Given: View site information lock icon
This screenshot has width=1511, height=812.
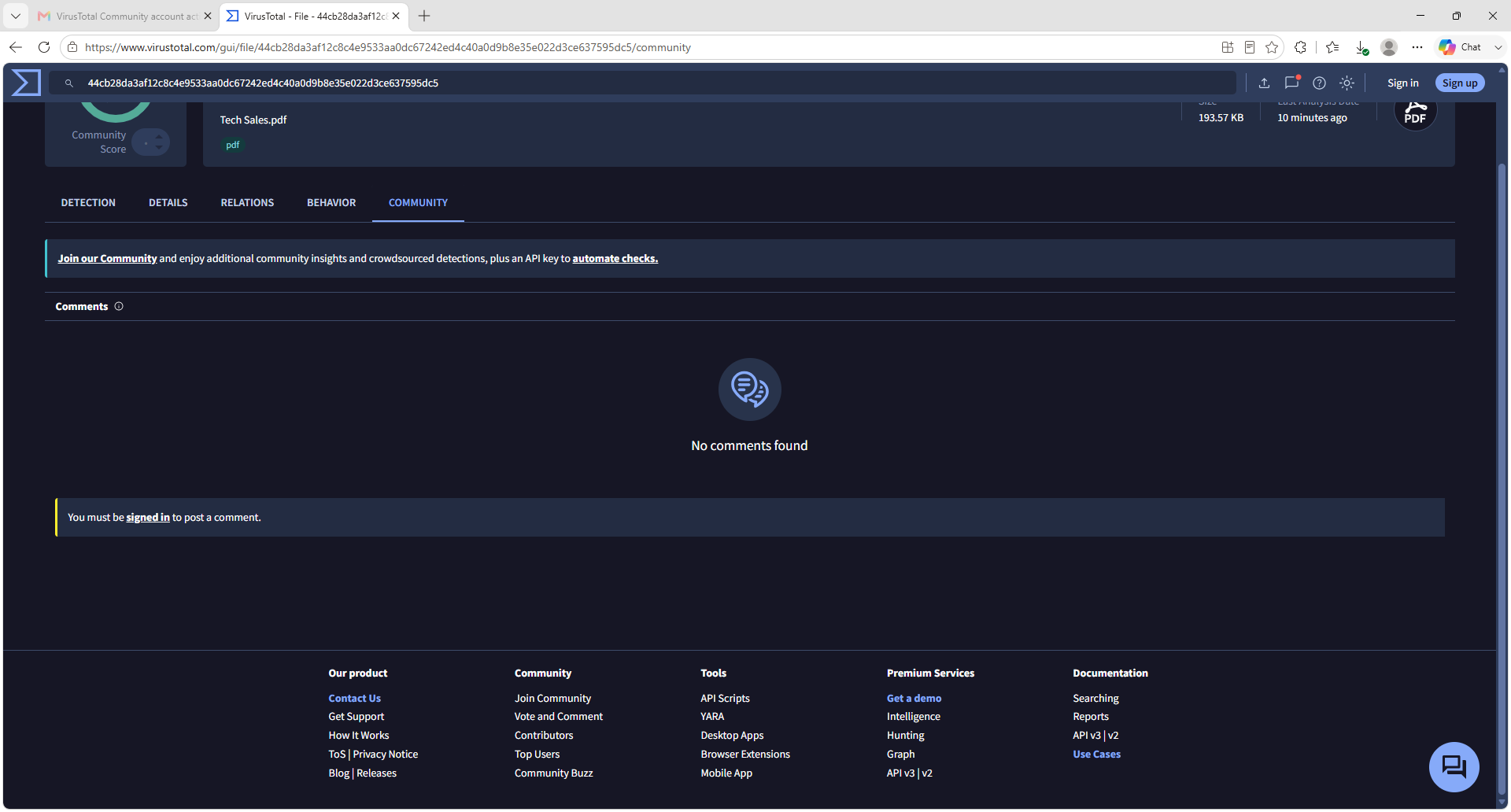Looking at the screenshot, I should pos(72,47).
